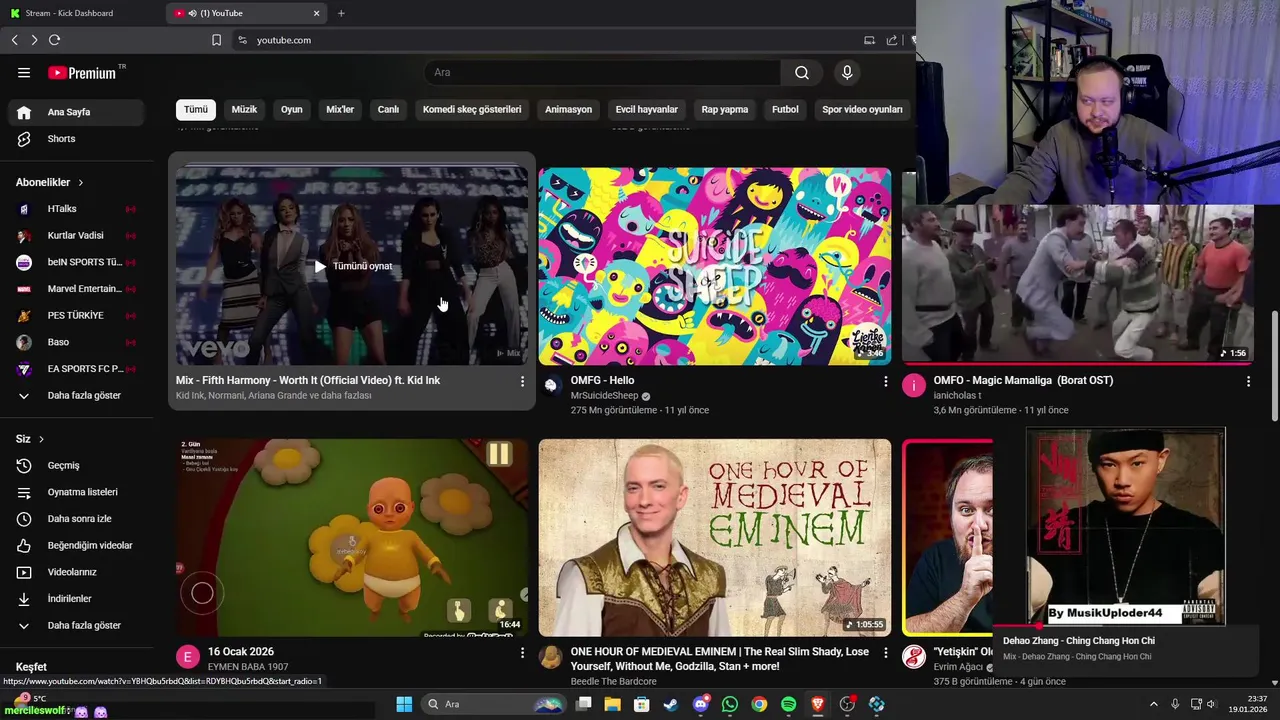Click the search magnifier button
This screenshot has height=720, width=1280.
coord(802,72)
